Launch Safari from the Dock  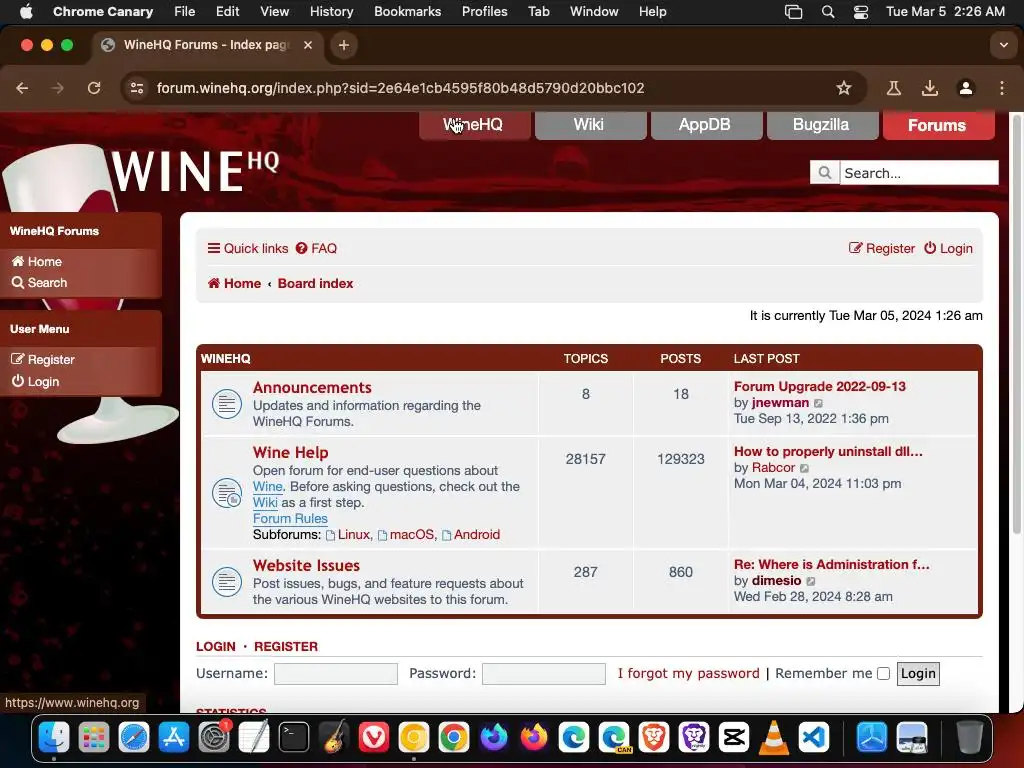click(x=134, y=737)
